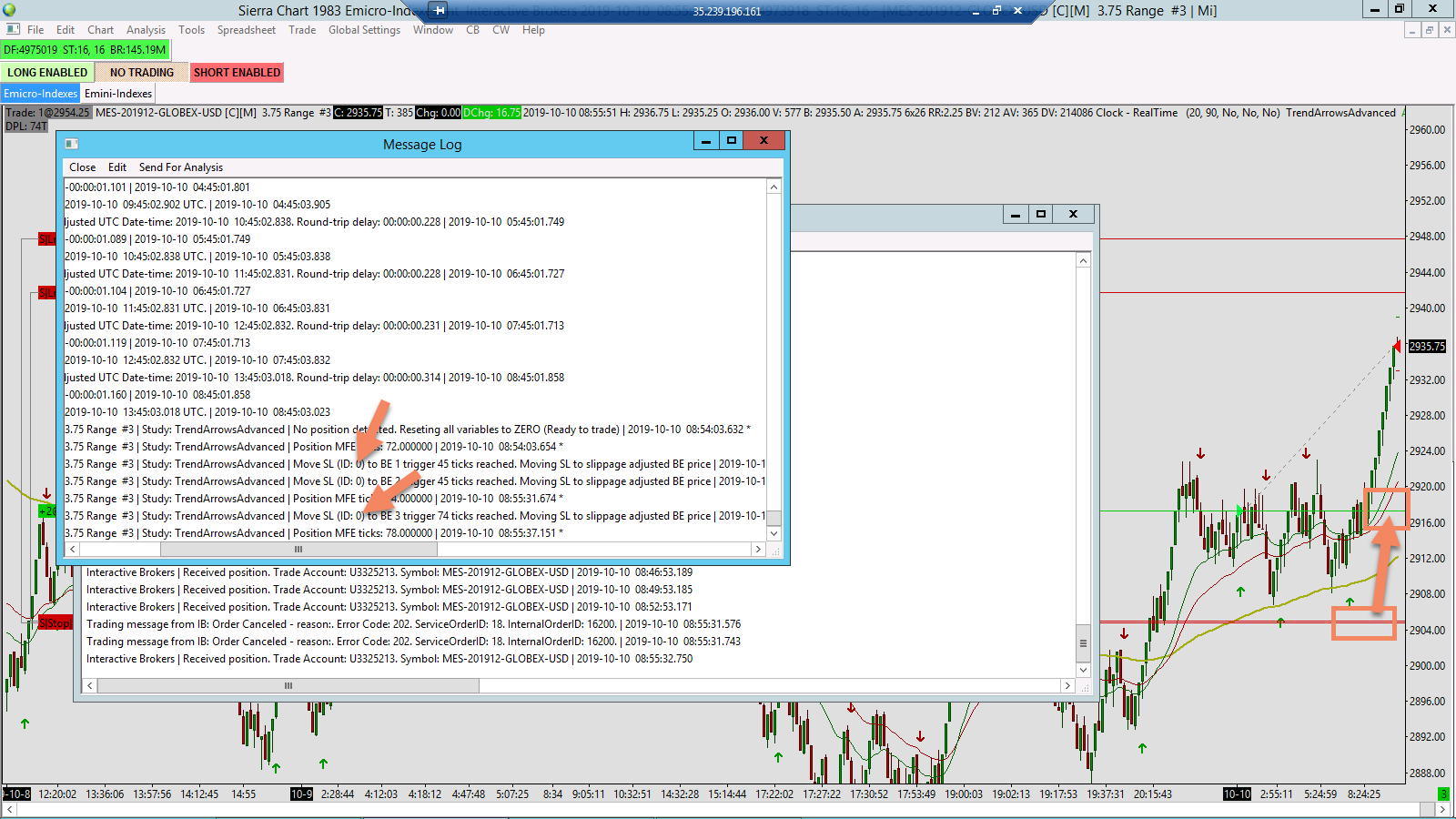
Task: Click the DF:4975019 status field
Action: [85, 50]
